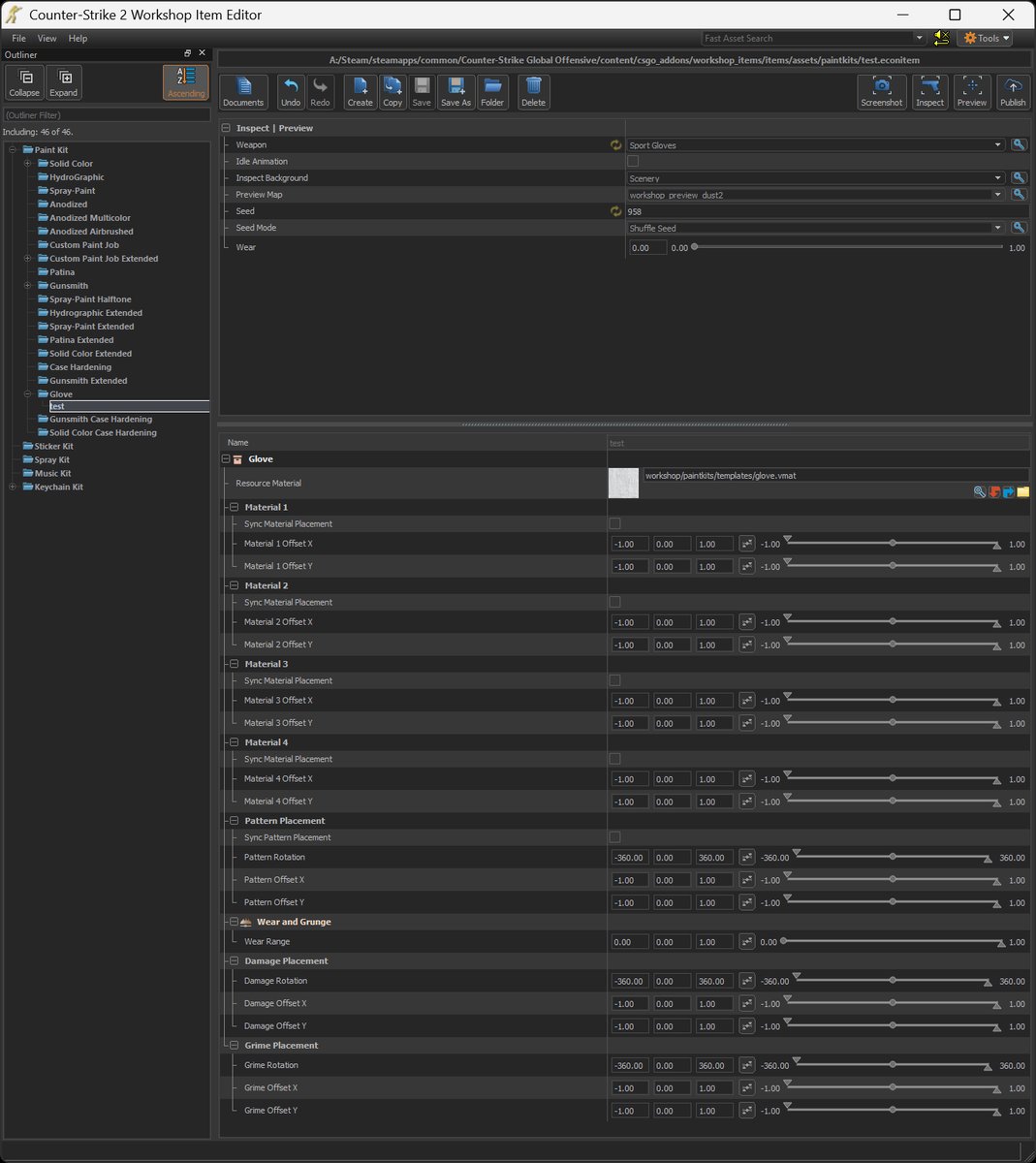
Task: Click the muted speaker sound icon
Action: point(941,38)
